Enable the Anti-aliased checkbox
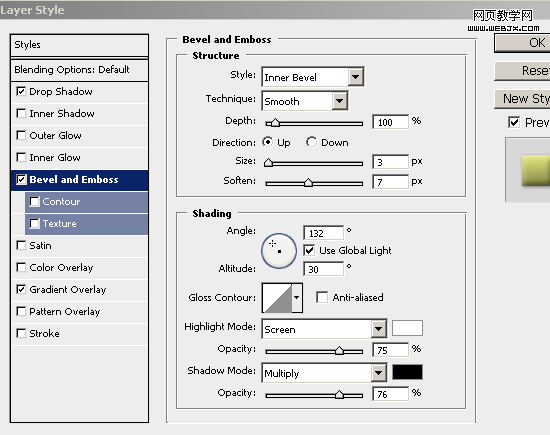550x435 pixels. 322,297
